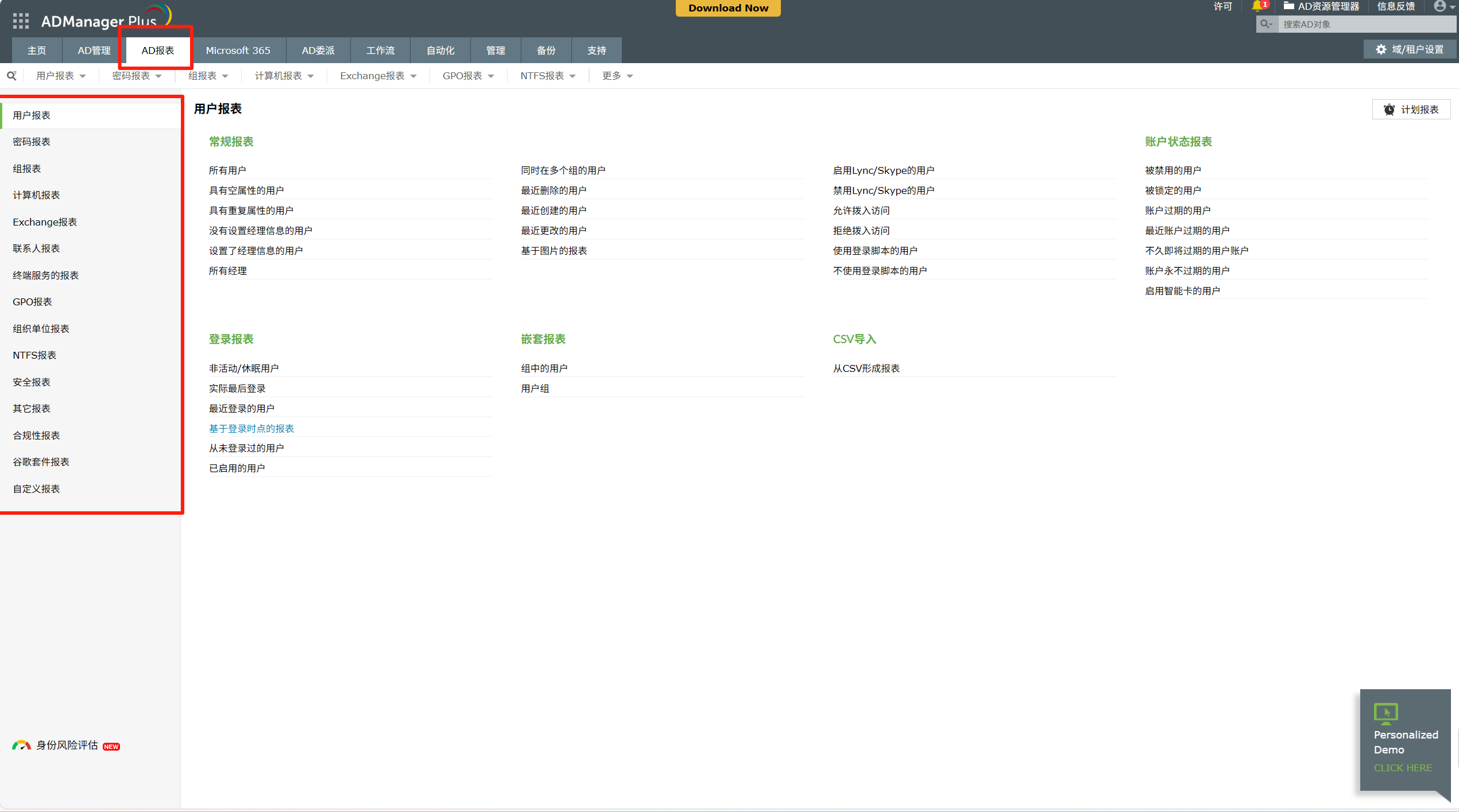Click the 身份风险评估 gauge icon

point(21,745)
